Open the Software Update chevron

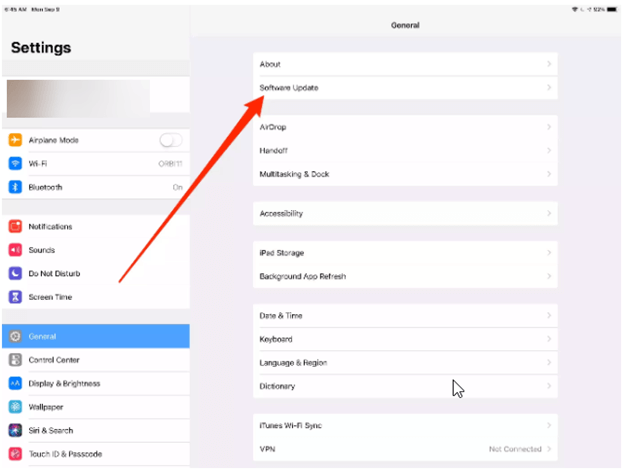[x=549, y=88]
